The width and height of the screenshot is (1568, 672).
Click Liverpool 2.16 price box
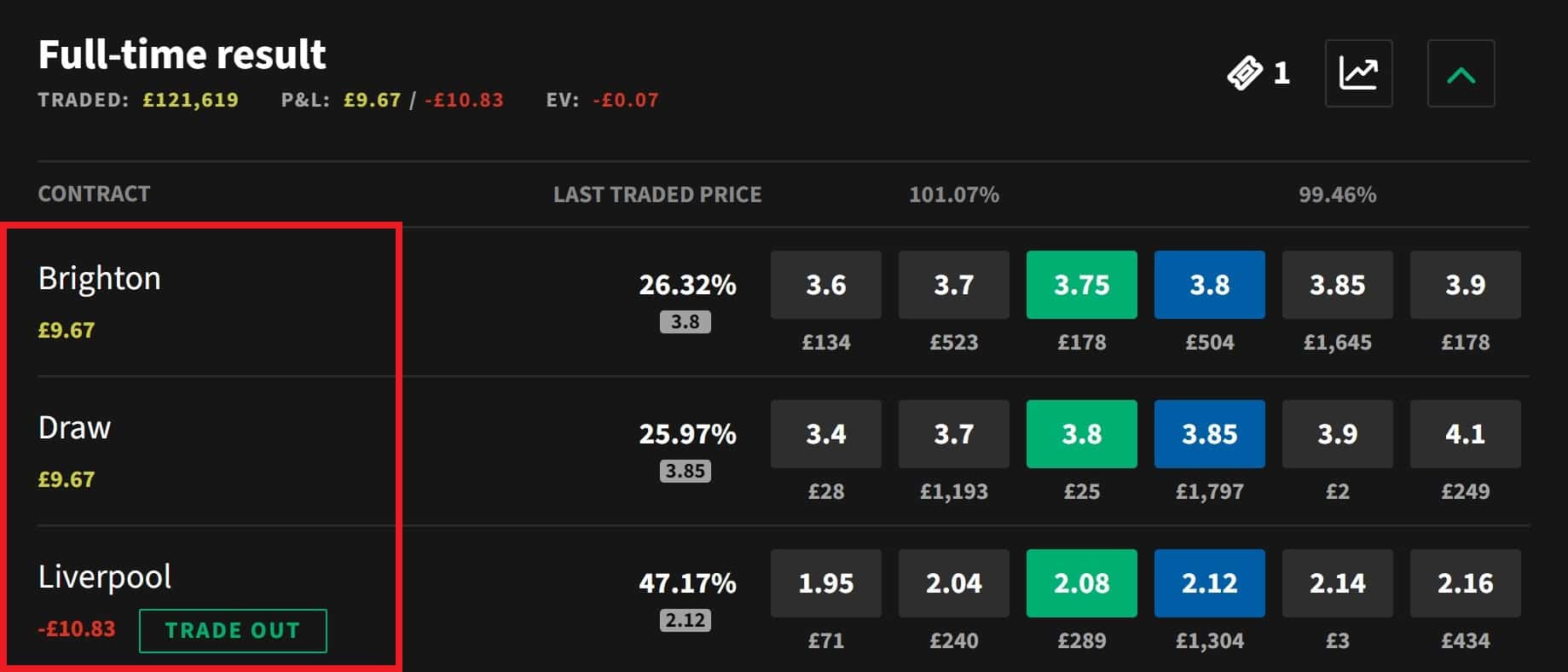tap(1465, 583)
